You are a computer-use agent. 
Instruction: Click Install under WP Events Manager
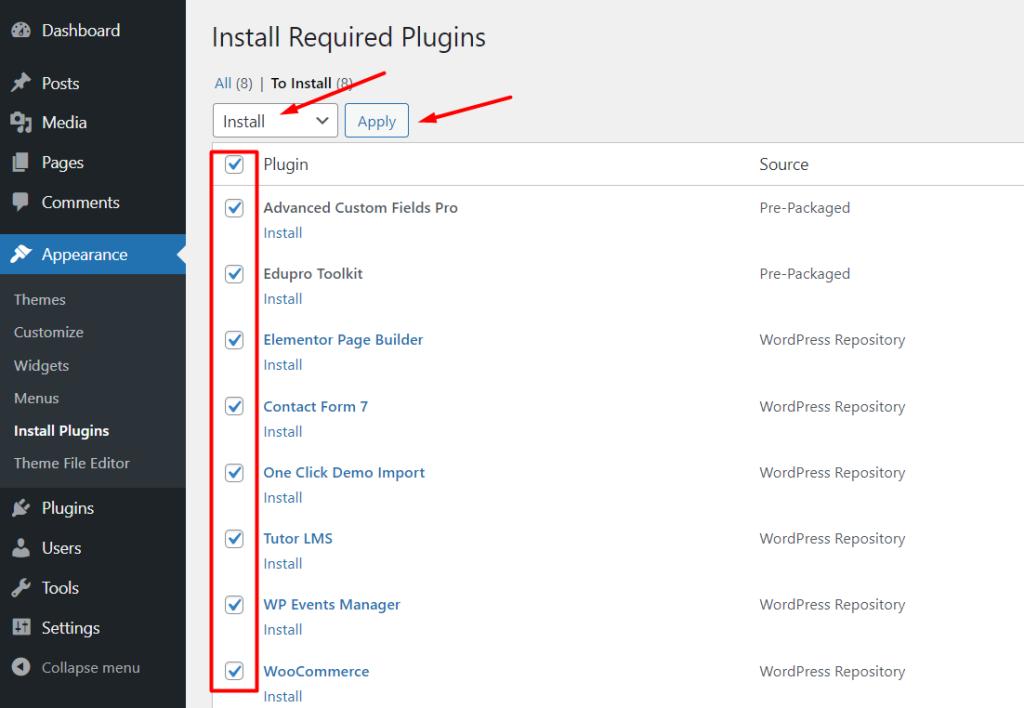pyautogui.click(x=283, y=630)
